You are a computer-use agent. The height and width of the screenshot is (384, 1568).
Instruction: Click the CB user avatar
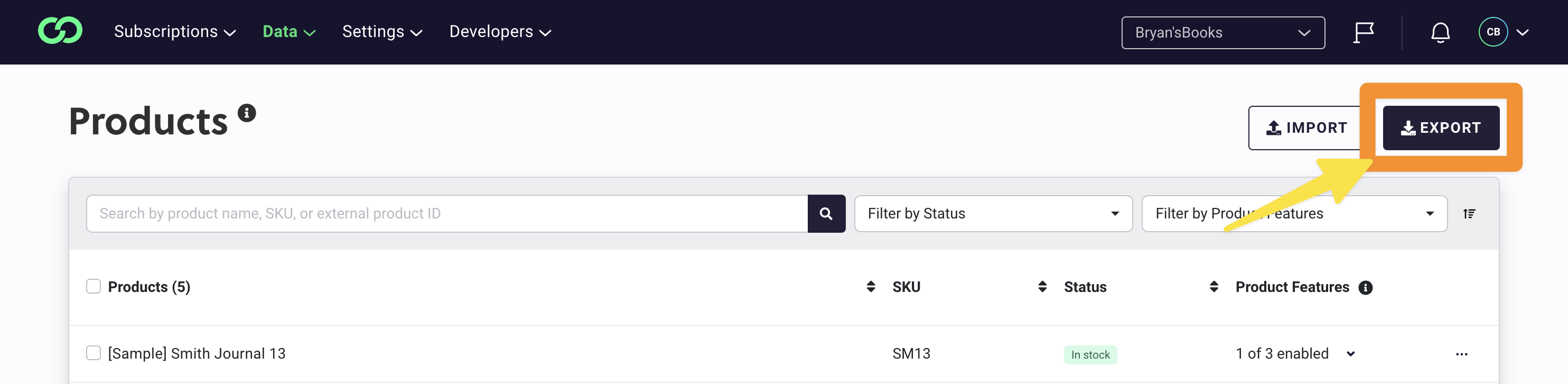click(x=1493, y=32)
